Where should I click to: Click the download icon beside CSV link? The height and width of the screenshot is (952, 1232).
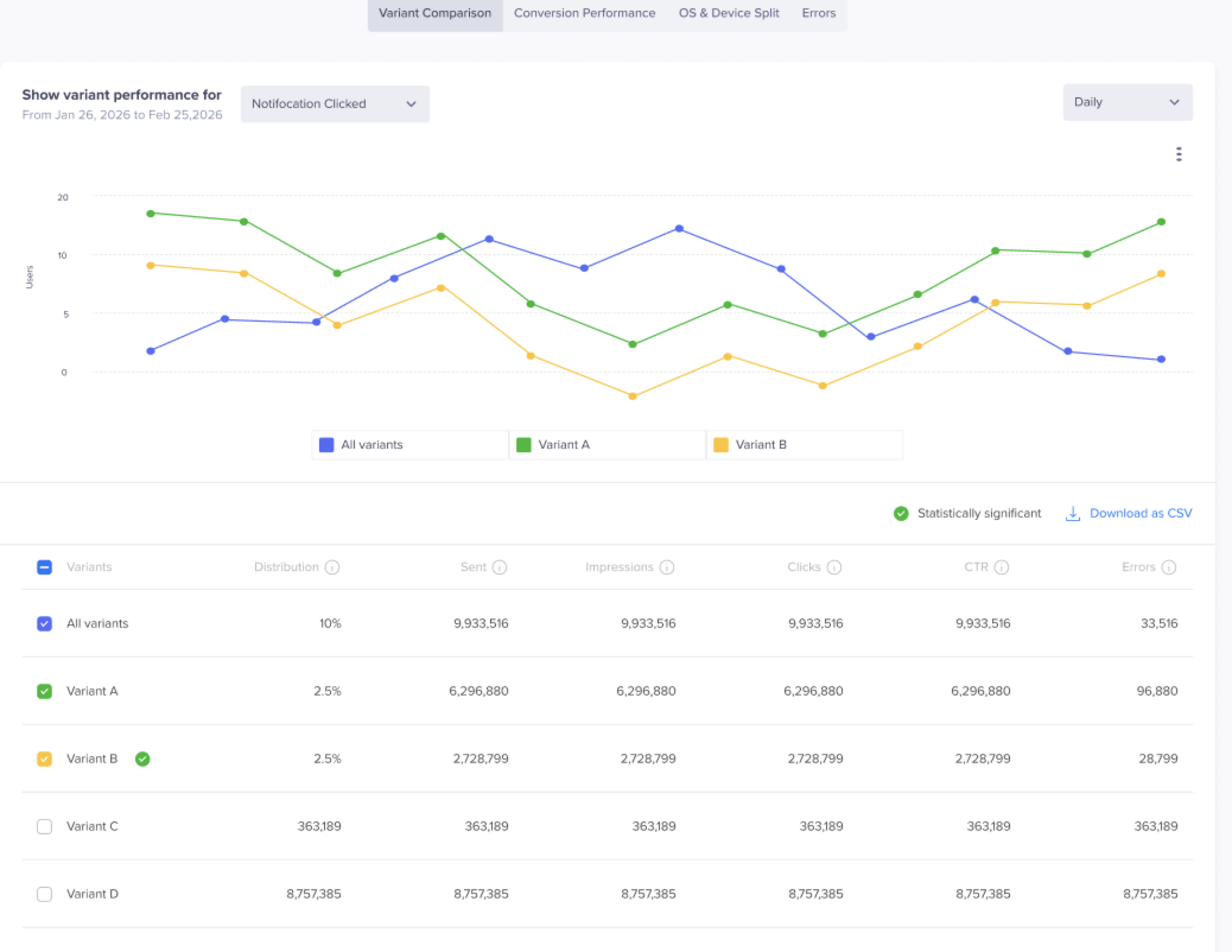[x=1073, y=513]
